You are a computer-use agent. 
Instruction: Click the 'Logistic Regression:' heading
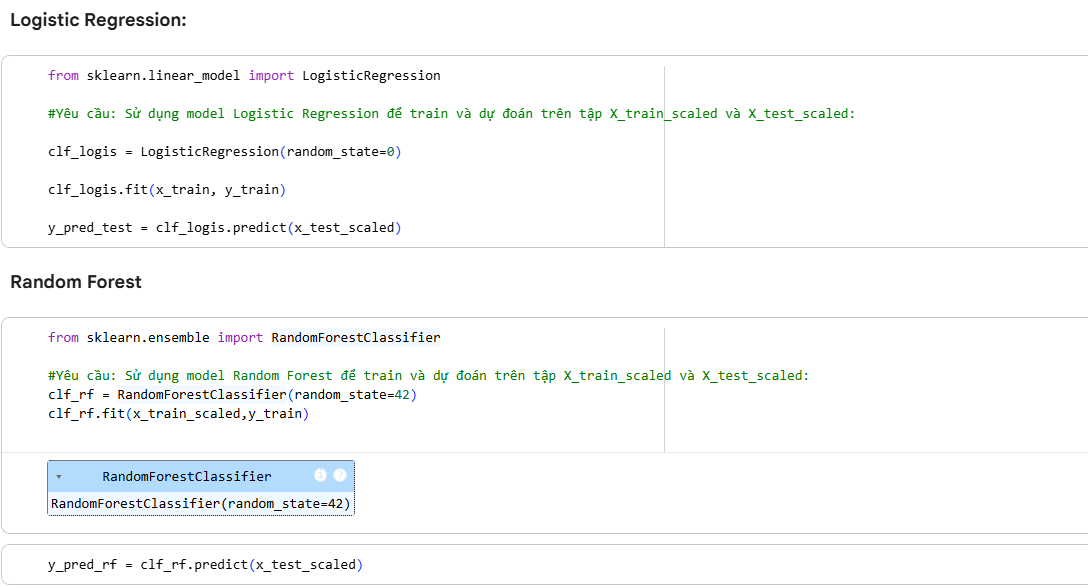pos(99,20)
